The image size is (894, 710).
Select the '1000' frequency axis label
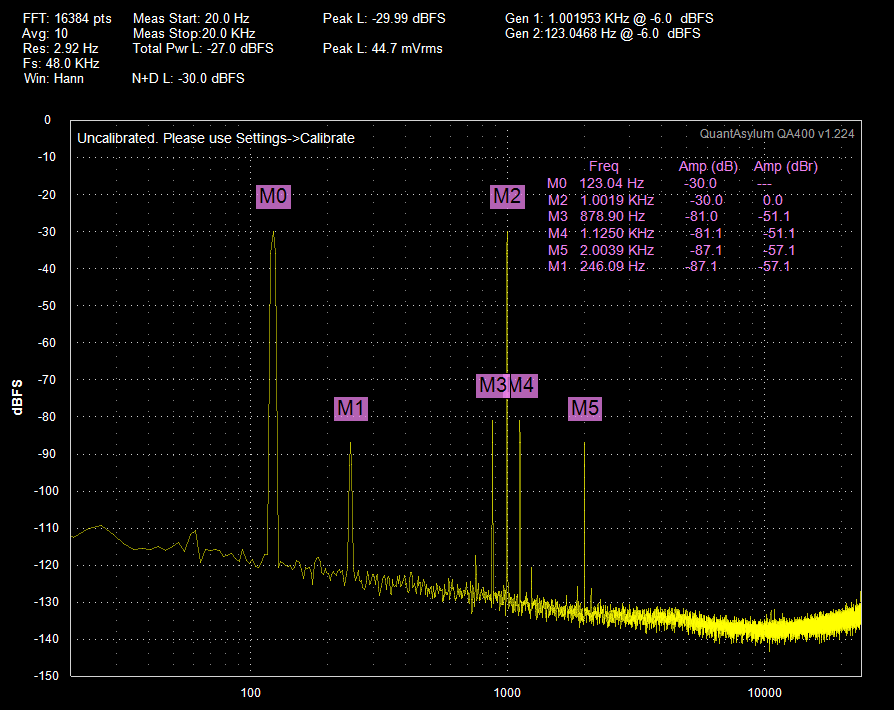click(507, 692)
